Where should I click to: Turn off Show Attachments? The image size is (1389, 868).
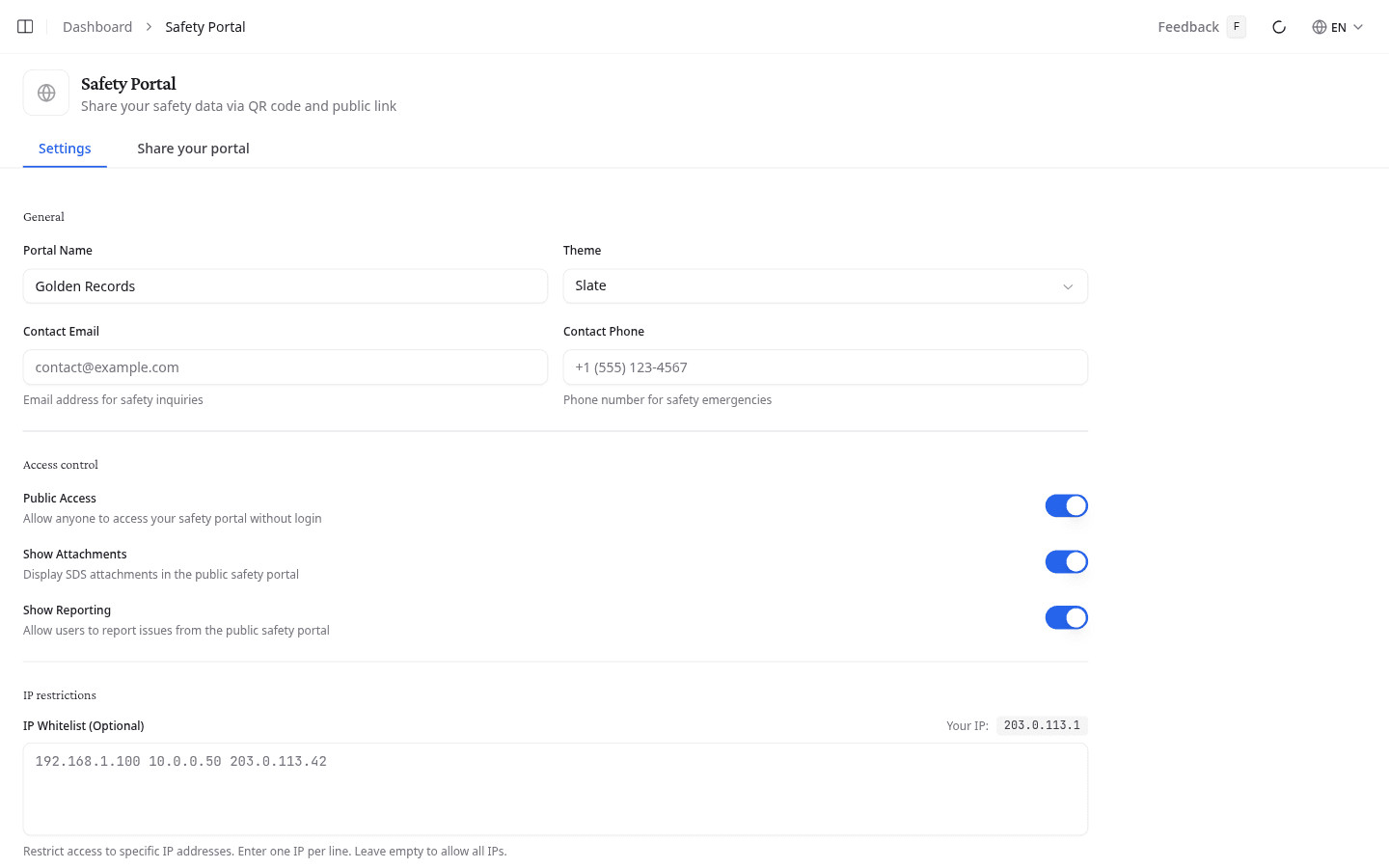pyautogui.click(x=1066, y=560)
